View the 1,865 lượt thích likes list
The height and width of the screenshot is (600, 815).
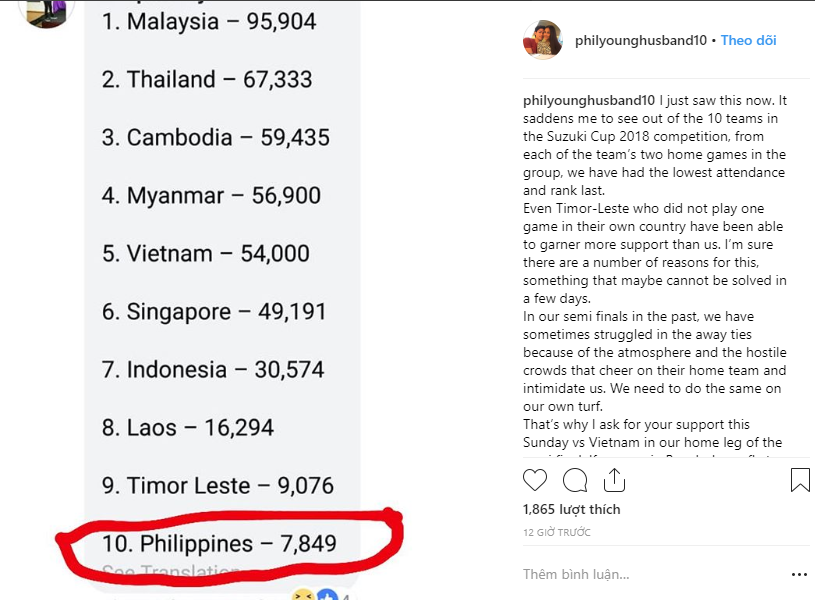[571, 509]
